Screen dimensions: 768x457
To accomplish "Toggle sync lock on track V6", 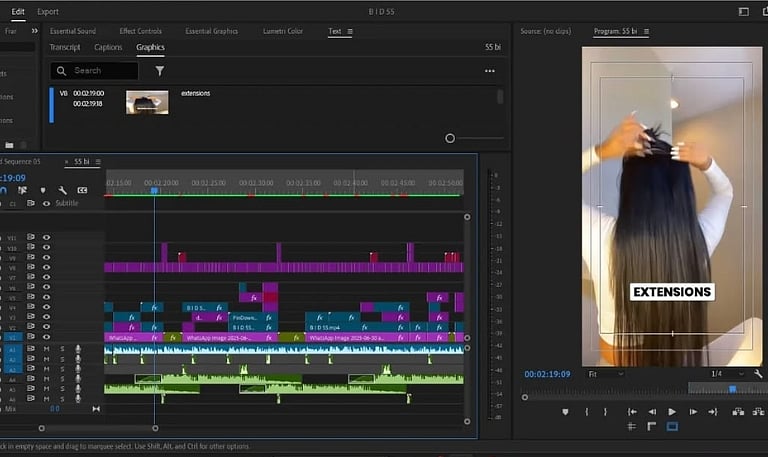I will [x=31, y=287].
